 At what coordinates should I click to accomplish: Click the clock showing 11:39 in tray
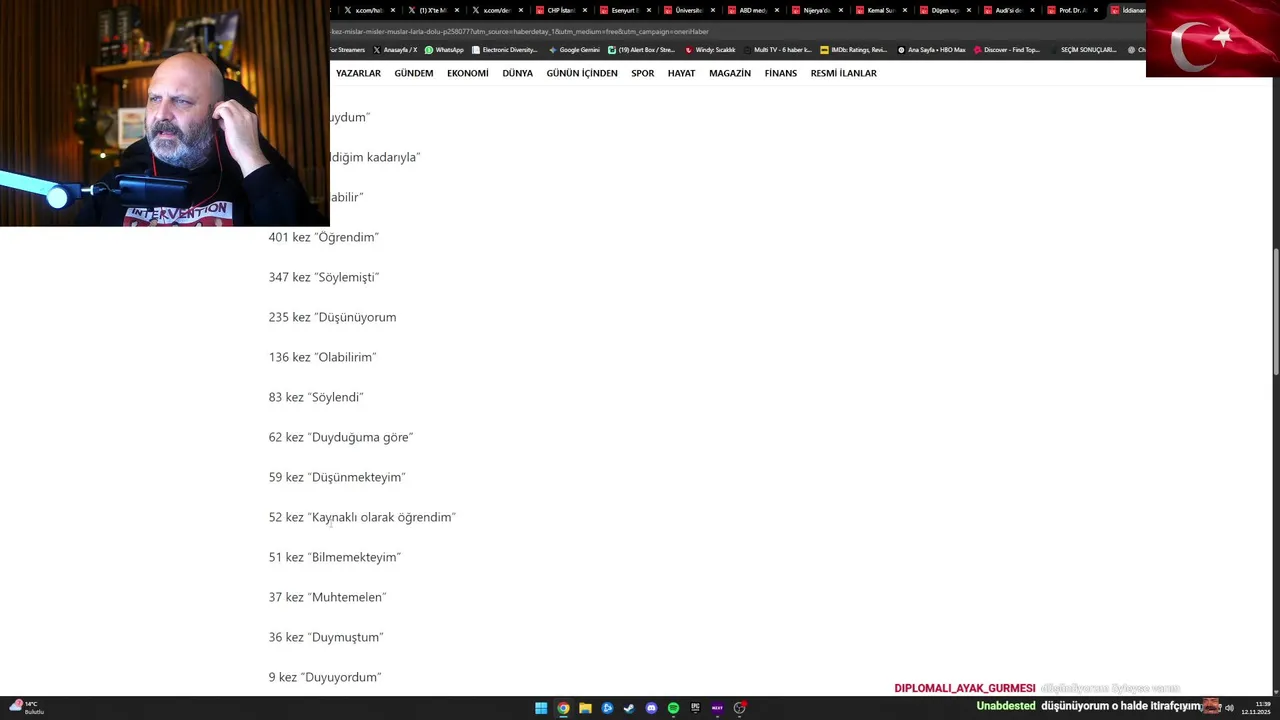pos(1256,708)
